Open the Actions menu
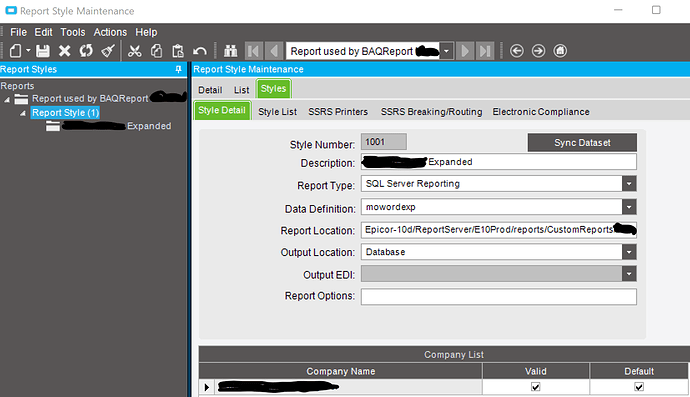The height and width of the screenshot is (397, 690). click(x=110, y=32)
